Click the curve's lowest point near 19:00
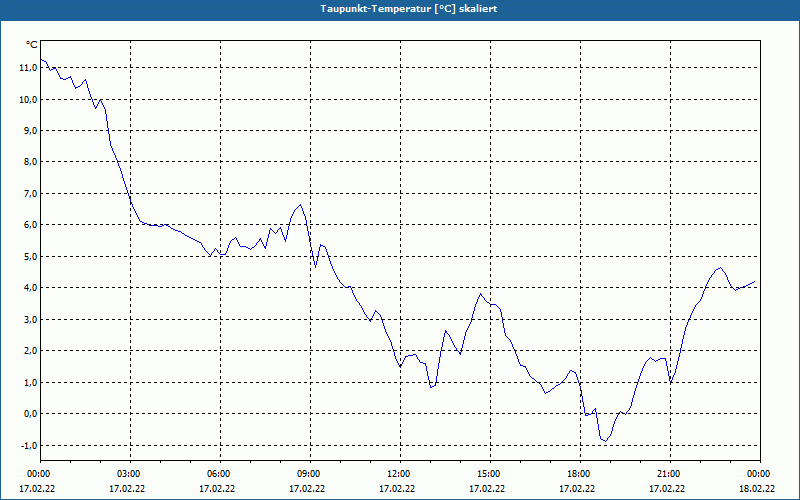This screenshot has width=800, height=500. 606,441
